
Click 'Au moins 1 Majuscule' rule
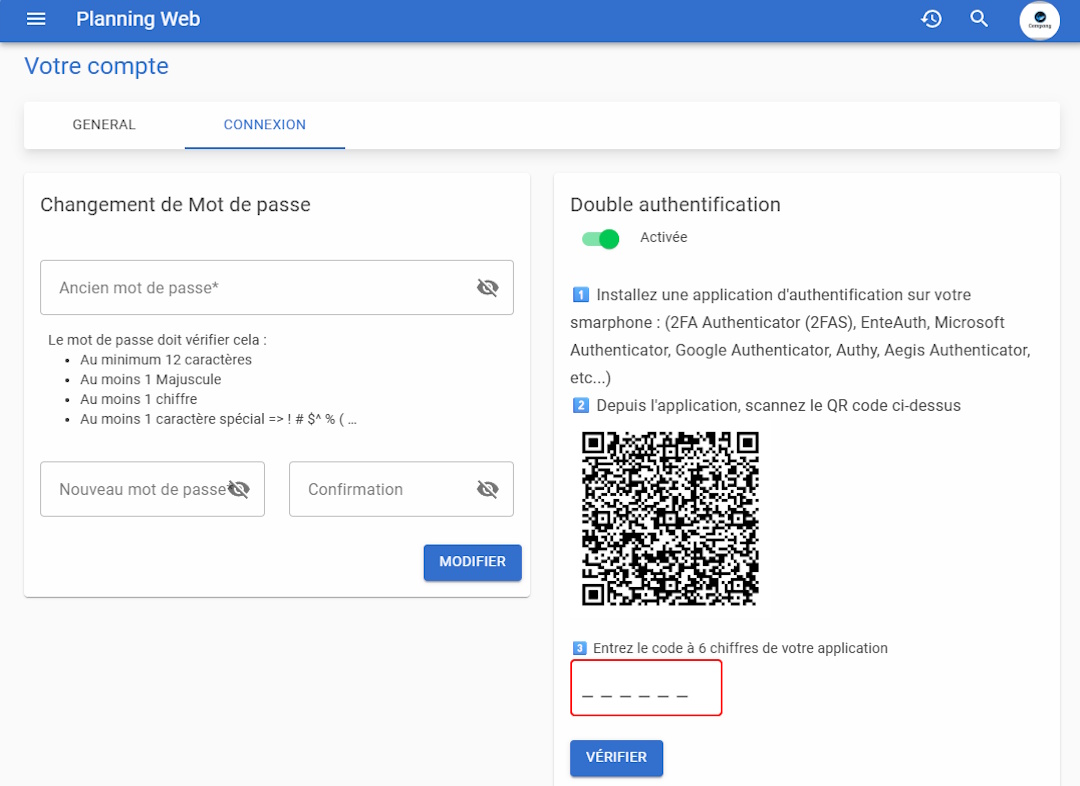click(x=151, y=380)
